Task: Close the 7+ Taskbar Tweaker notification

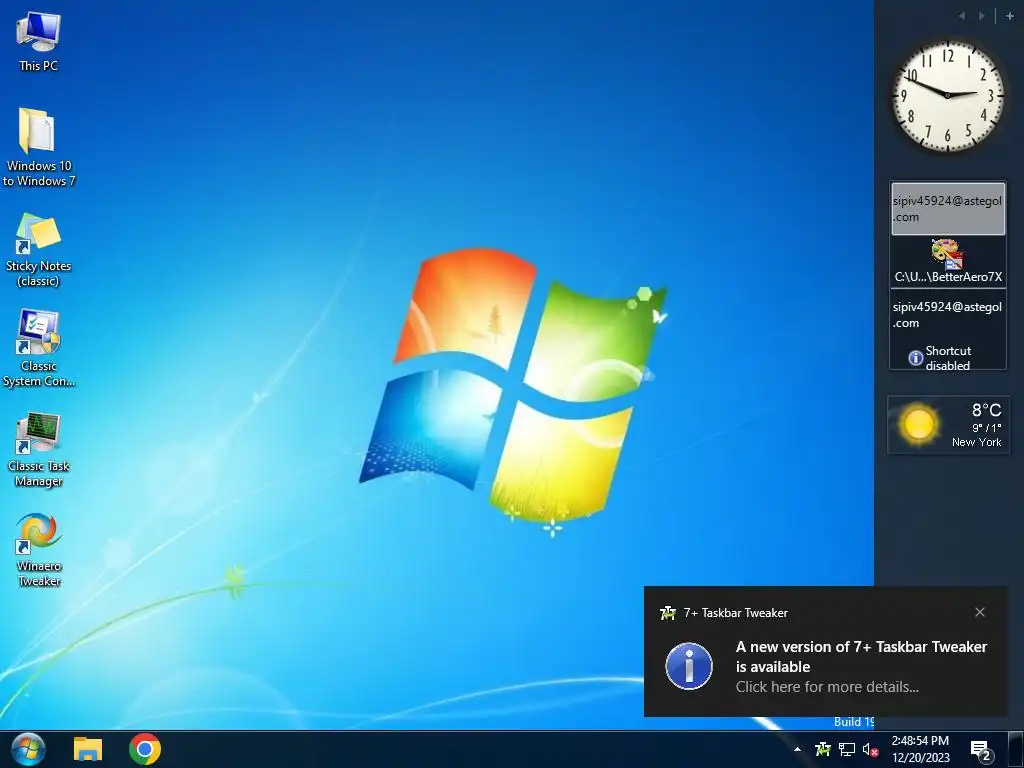Action: coord(980,612)
